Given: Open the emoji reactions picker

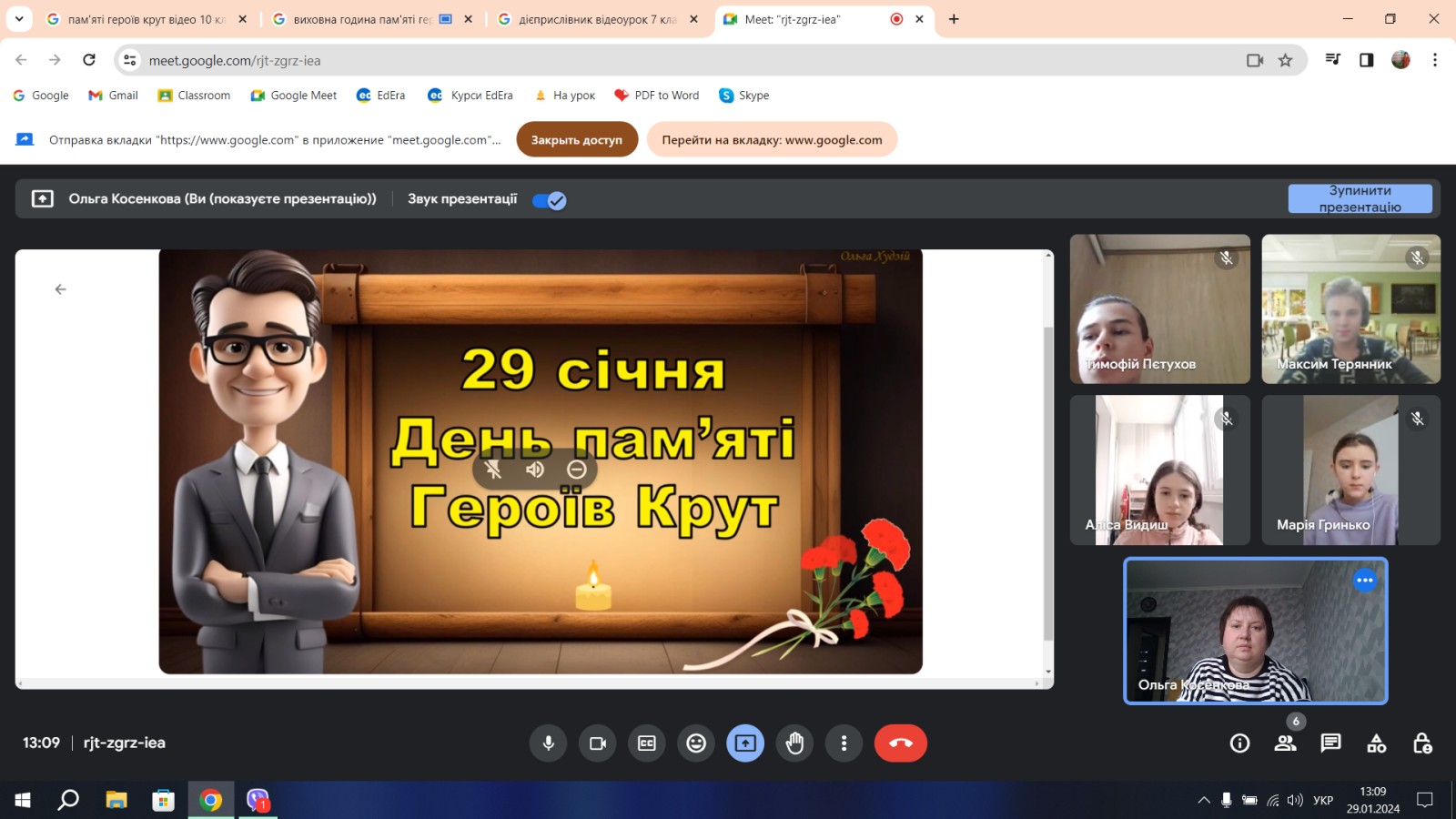Looking at the screenshot, I should tap(696, 743).
